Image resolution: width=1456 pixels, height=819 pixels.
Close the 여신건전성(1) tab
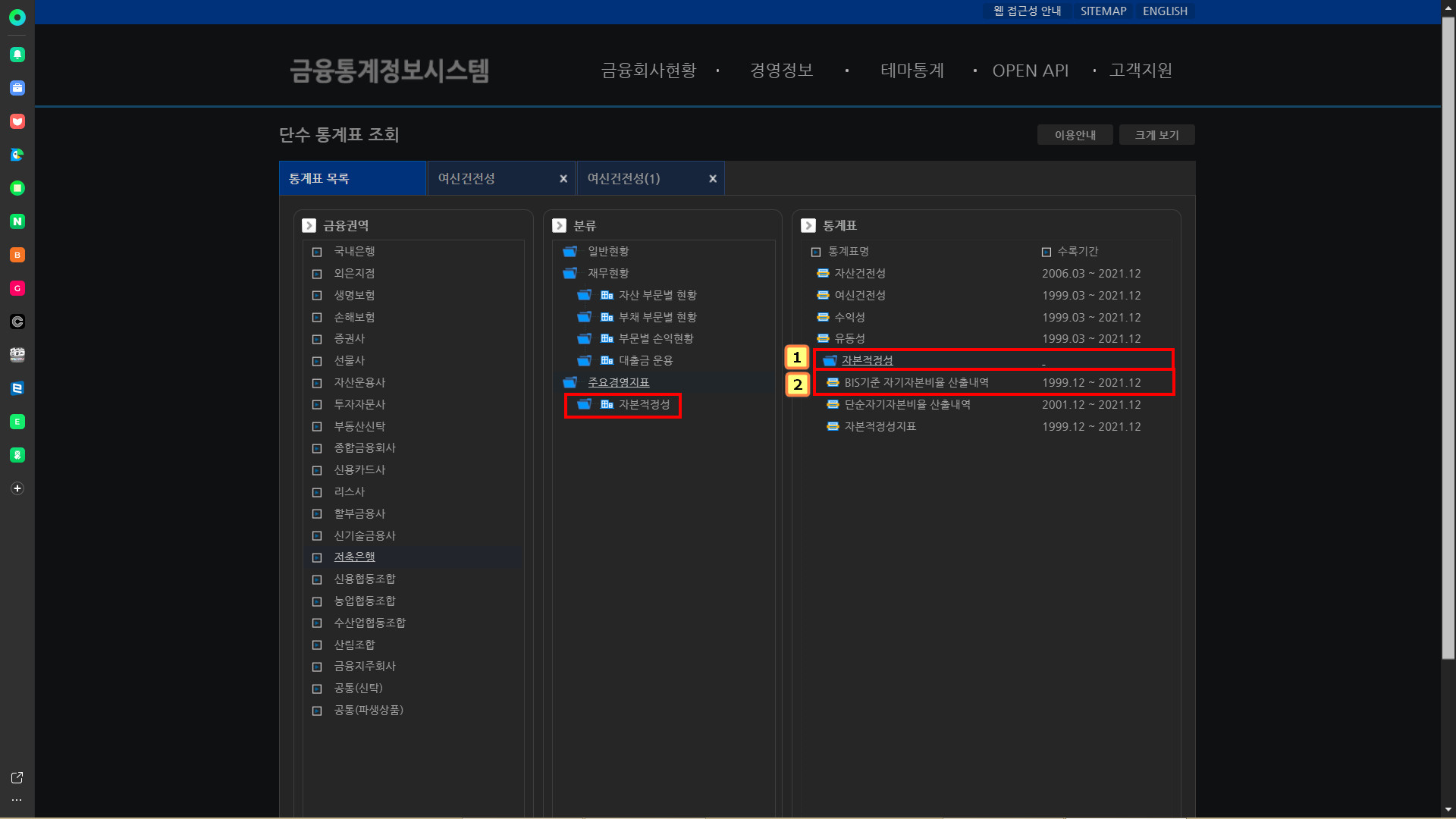pyautogui.click(x=713, y=179)
